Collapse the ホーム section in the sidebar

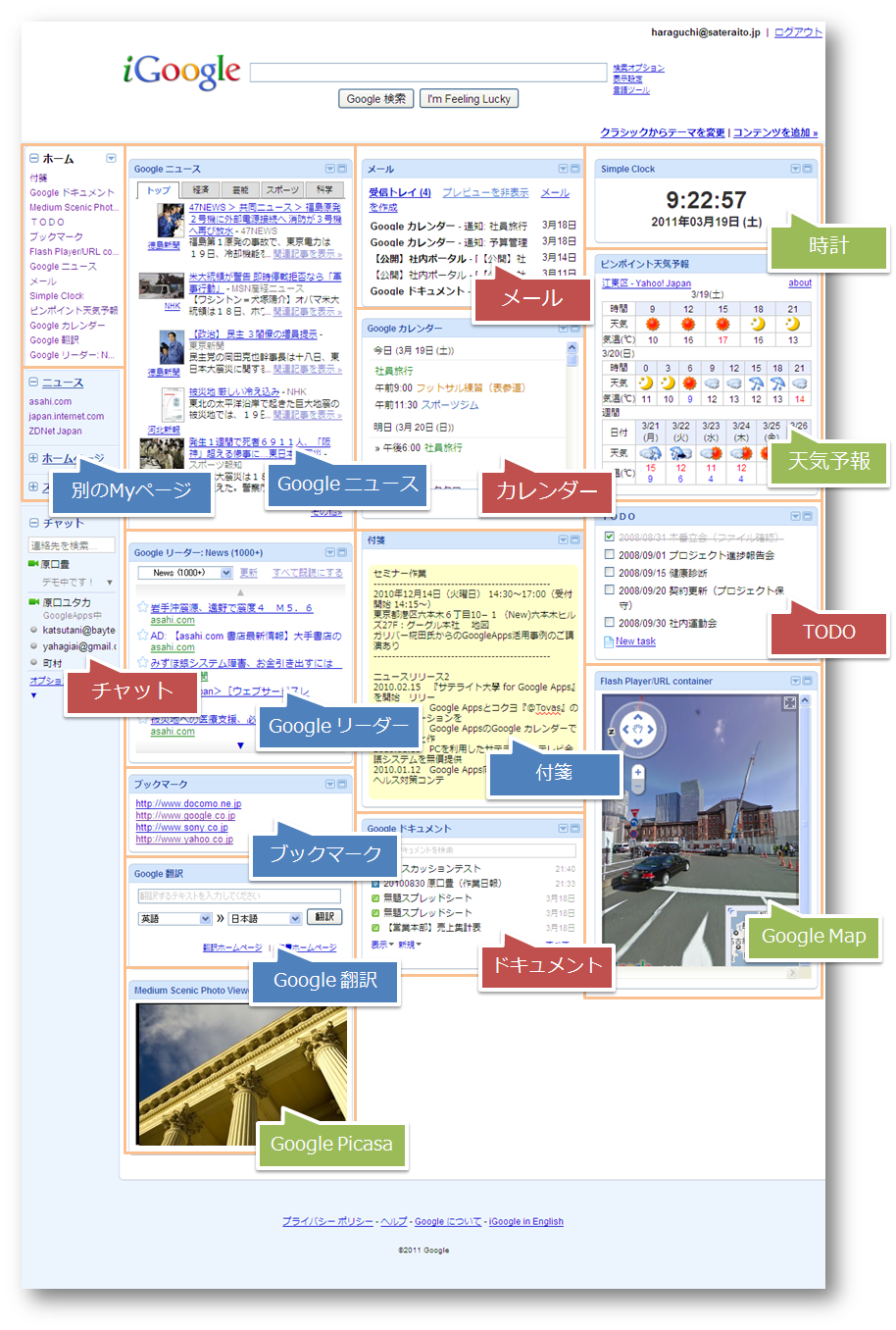click(34, 158)
